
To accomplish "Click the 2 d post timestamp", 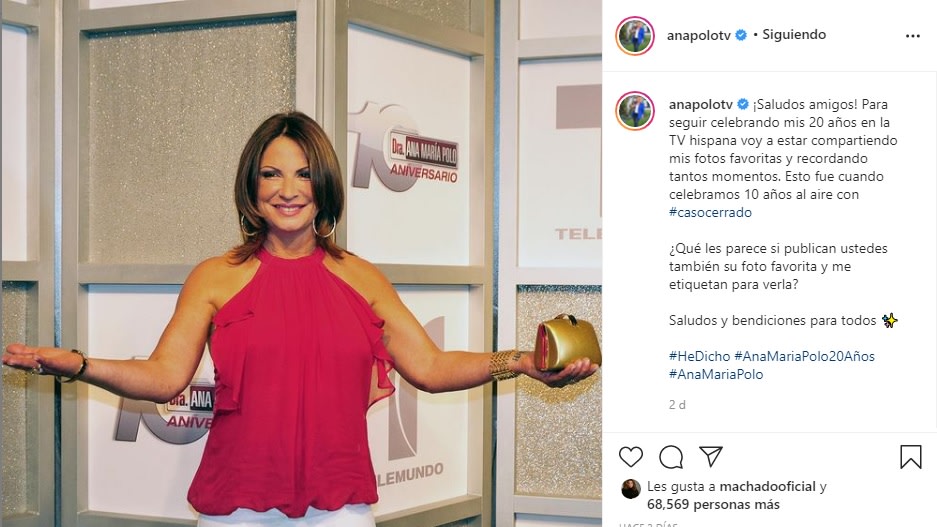I will [677, 405].
